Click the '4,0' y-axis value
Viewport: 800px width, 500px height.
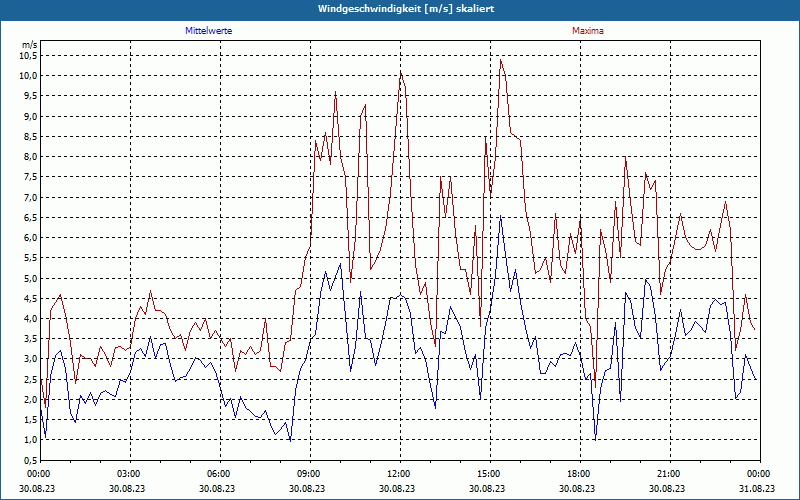click(30, 319)
